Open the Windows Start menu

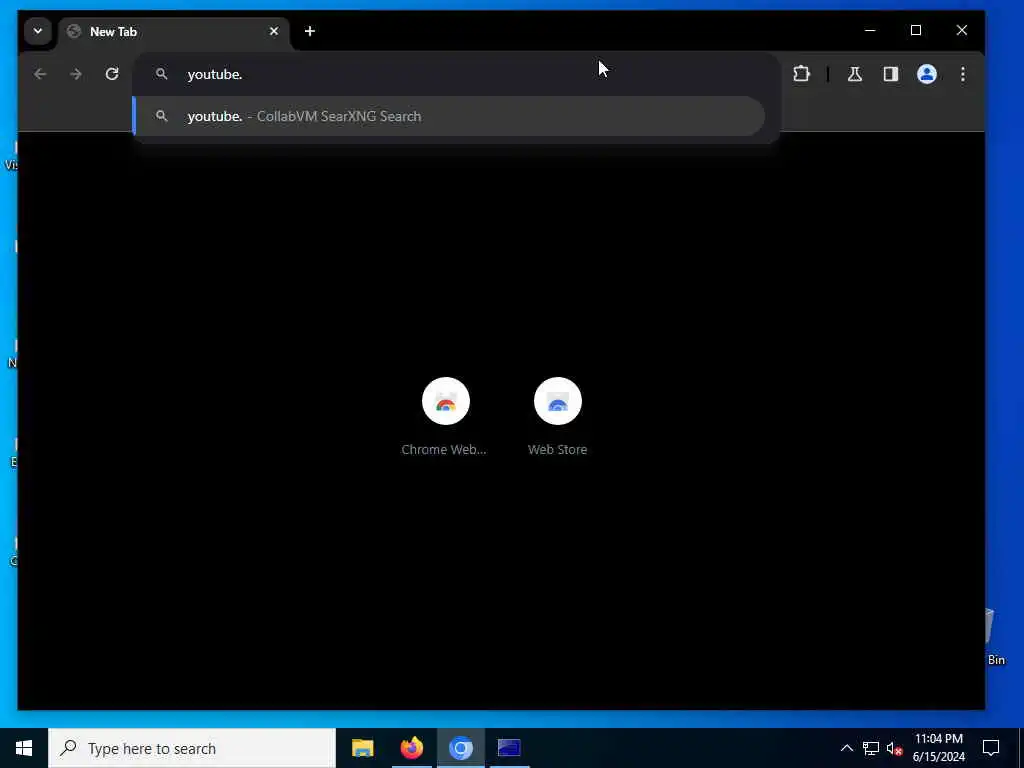tap(24, 748)
